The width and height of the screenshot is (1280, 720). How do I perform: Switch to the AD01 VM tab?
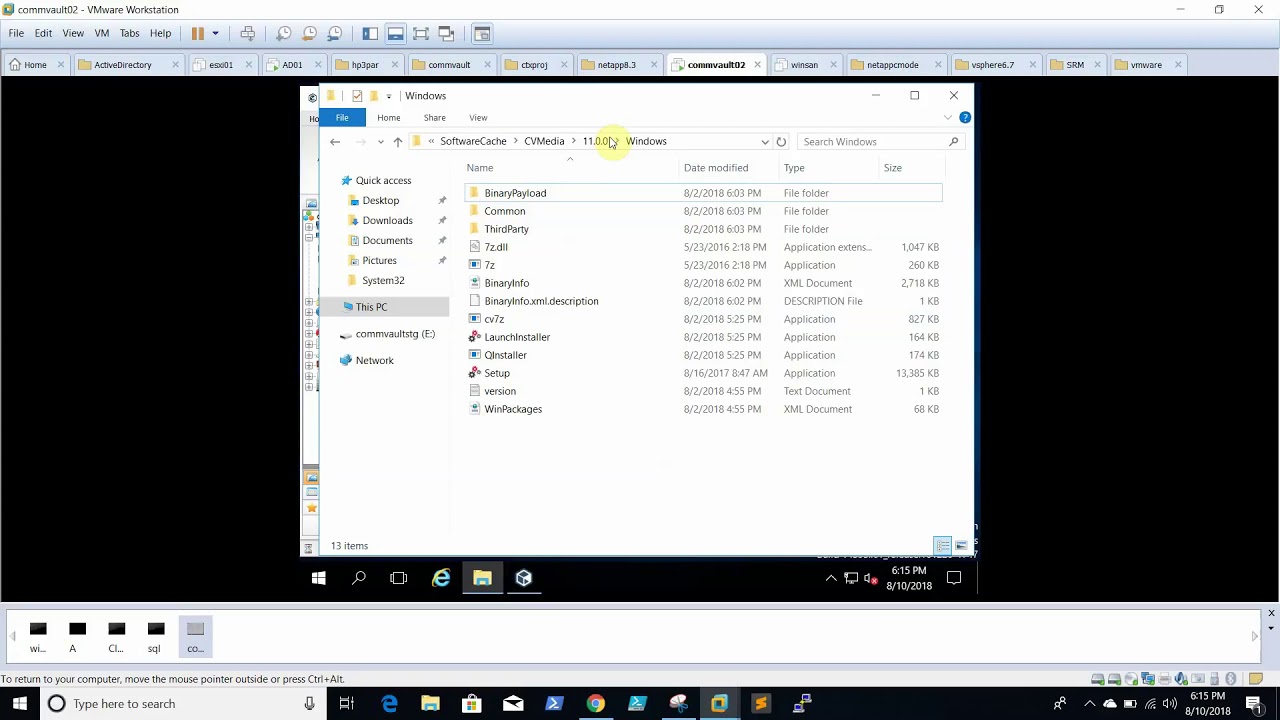(x=292, y=65)
